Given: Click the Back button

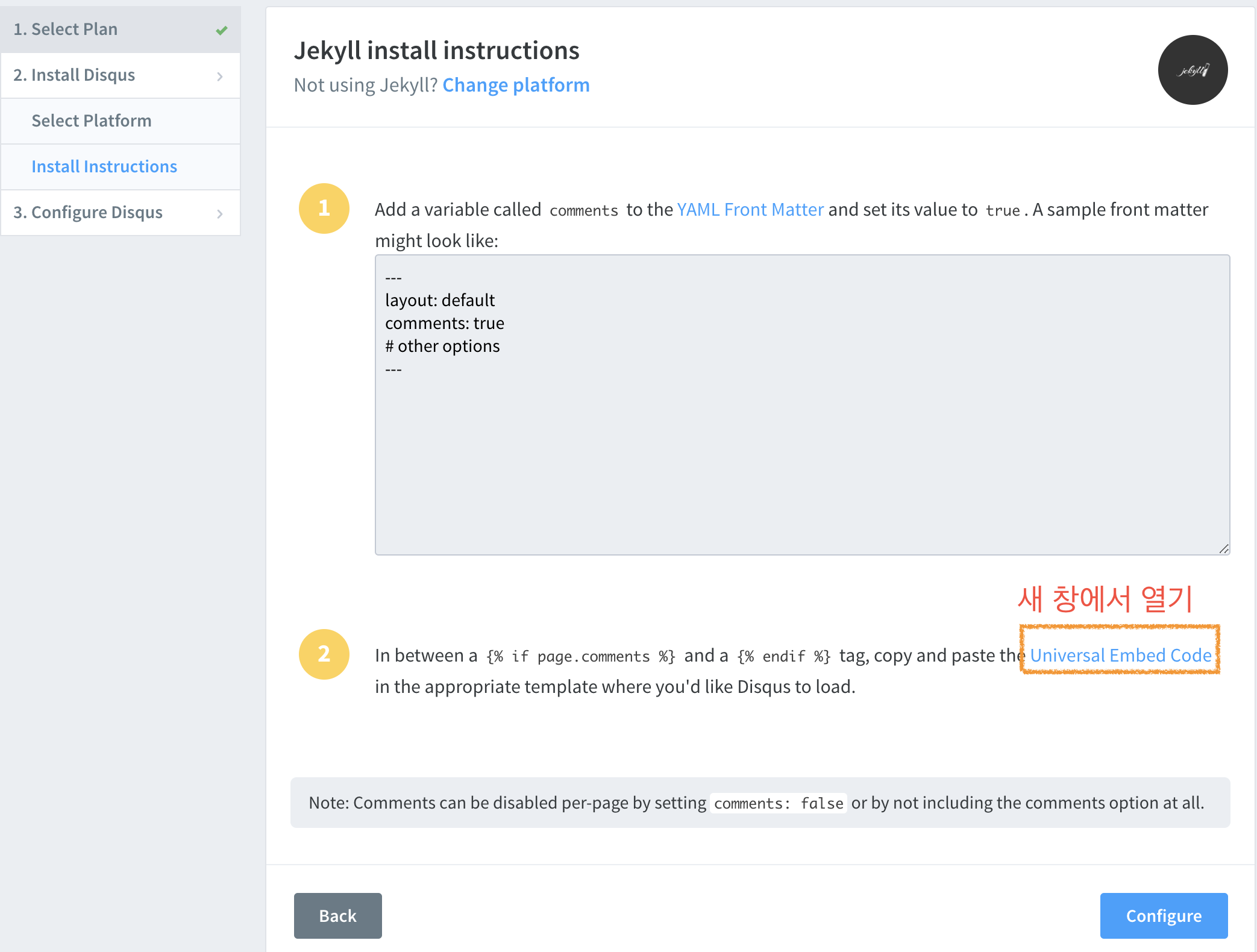Looking at the screenshot, I should (x=338, y=916).
